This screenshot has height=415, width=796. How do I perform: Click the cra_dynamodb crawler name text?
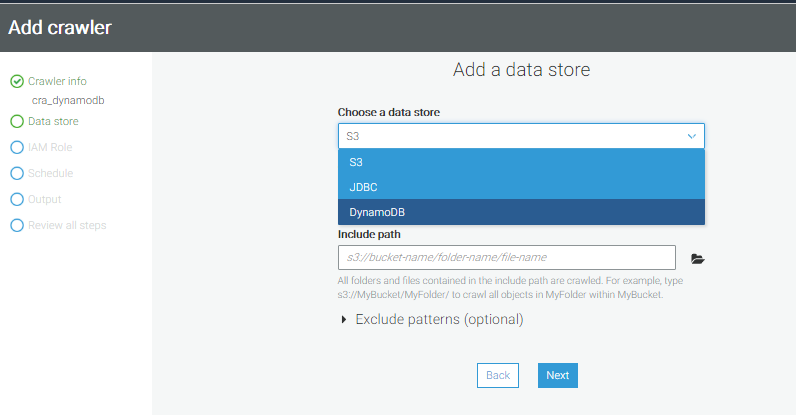pos(68,101)
